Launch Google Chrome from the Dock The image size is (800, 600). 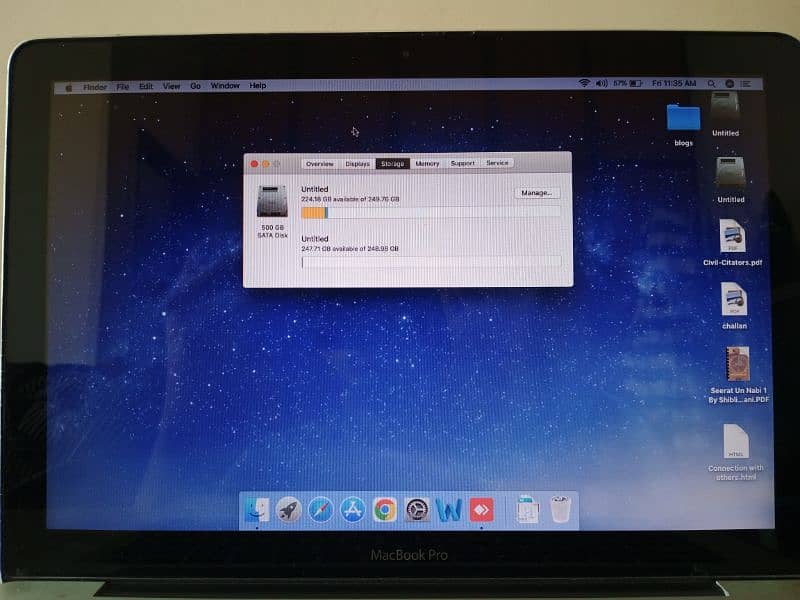[385, 510]
